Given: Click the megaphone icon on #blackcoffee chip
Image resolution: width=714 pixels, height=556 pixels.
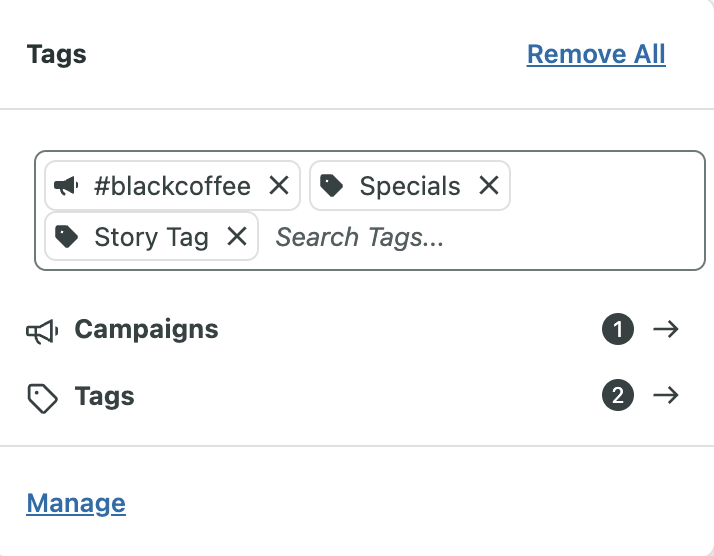Looking at the screenshot, I should pos(66,186).
